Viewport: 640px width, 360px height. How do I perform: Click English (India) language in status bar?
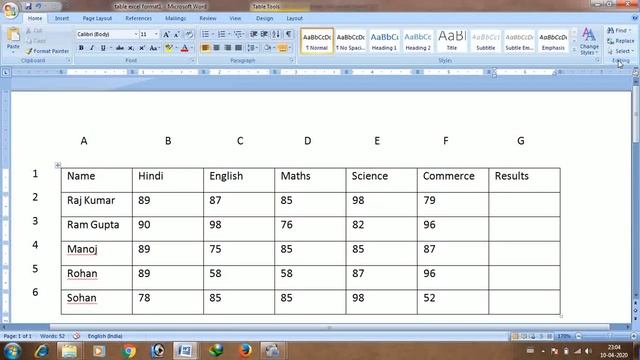point(105,336)
